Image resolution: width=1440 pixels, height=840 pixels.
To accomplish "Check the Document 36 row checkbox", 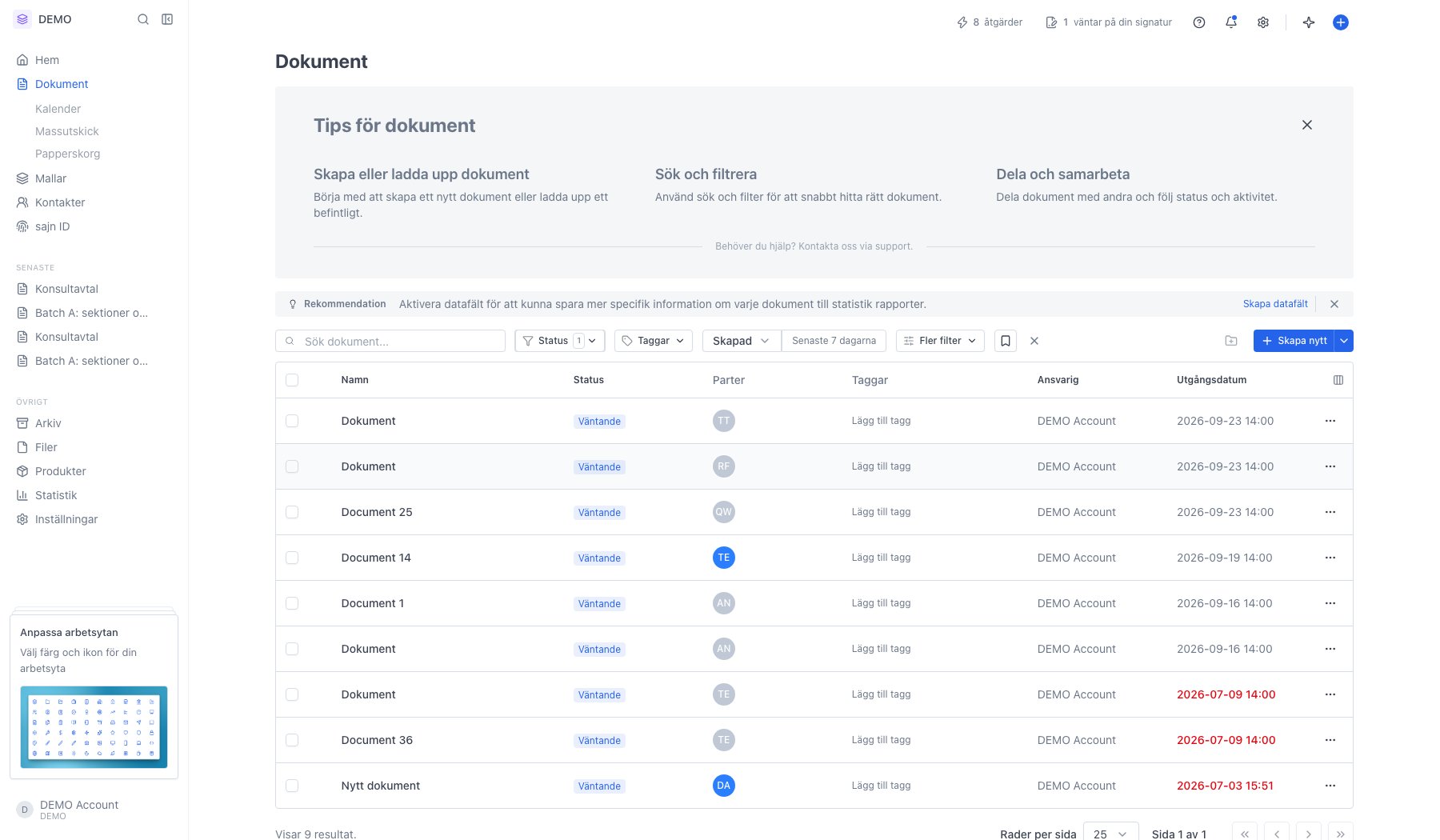I will click(292, 740).
